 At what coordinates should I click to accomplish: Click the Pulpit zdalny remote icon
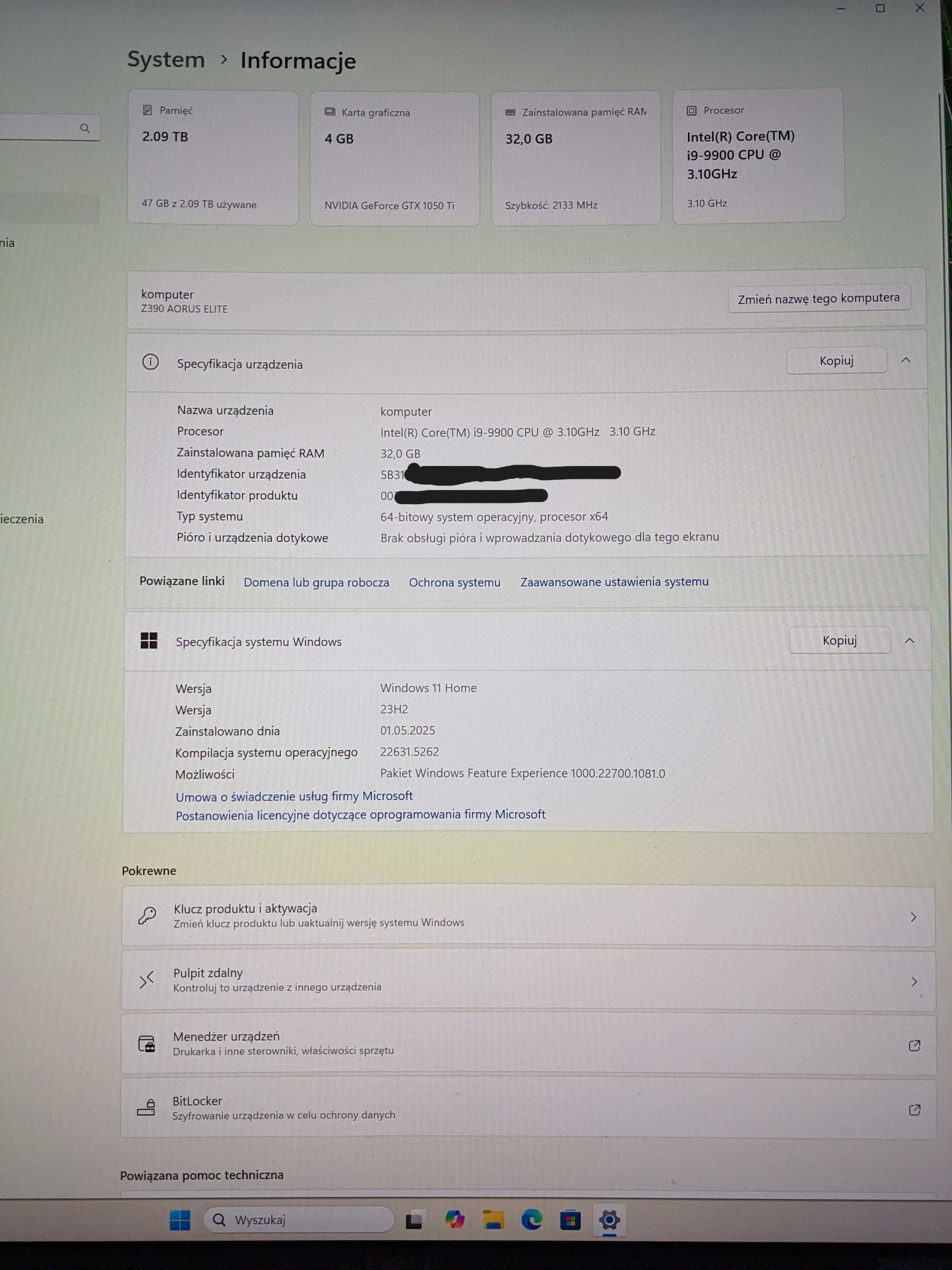point(147,980)
